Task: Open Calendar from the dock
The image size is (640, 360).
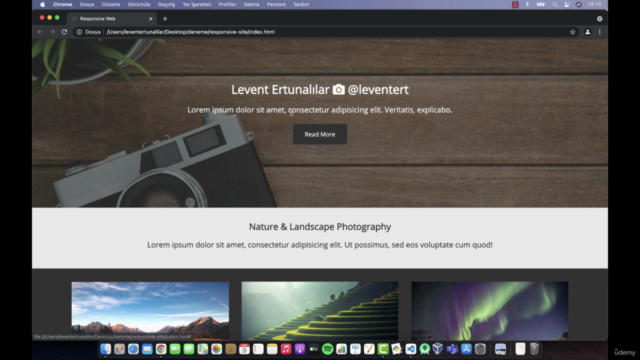Action: point(244,349)
